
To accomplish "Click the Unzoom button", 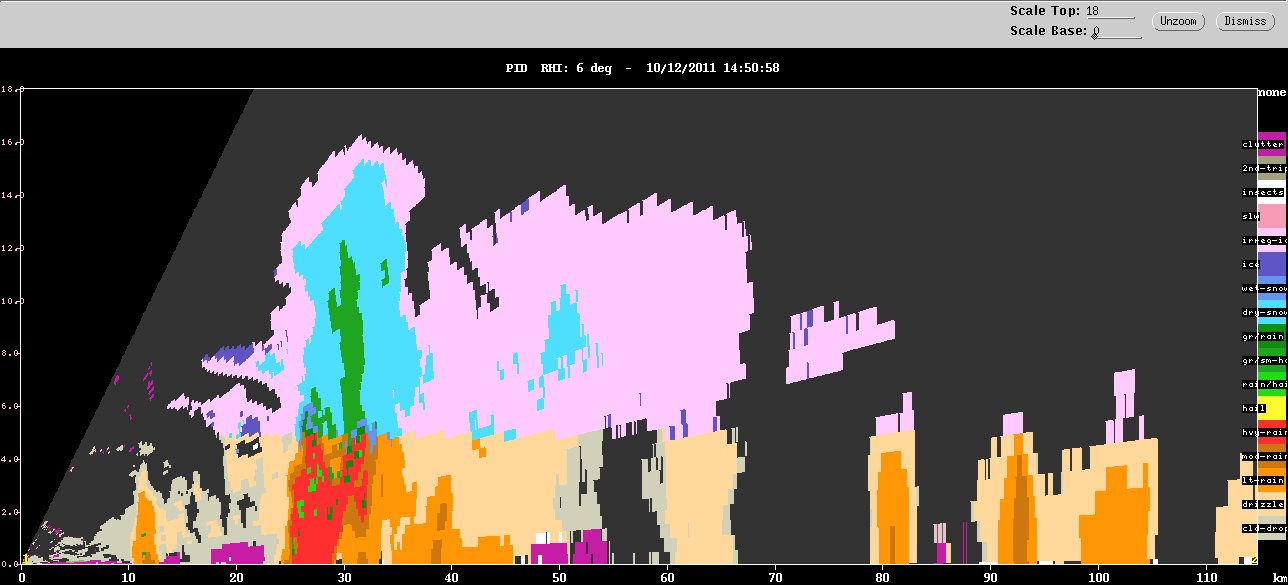I will pos(1178,21).
